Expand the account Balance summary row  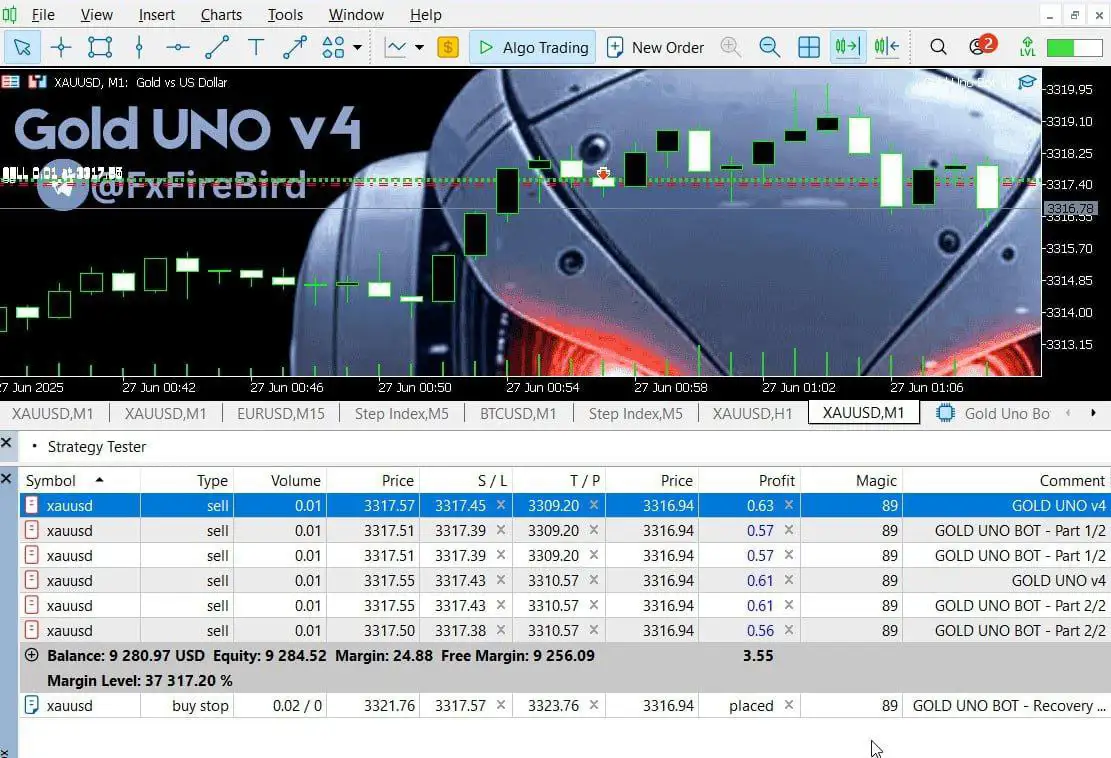coord(31,655)
